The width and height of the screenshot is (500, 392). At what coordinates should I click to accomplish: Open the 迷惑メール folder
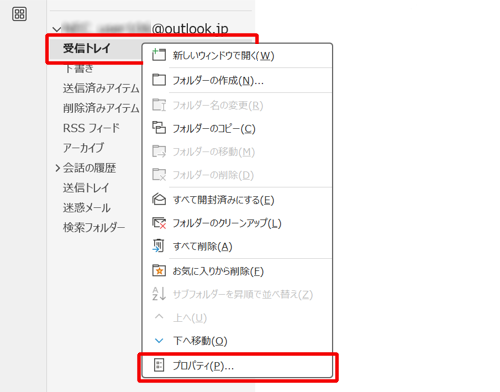coord(87,208)
